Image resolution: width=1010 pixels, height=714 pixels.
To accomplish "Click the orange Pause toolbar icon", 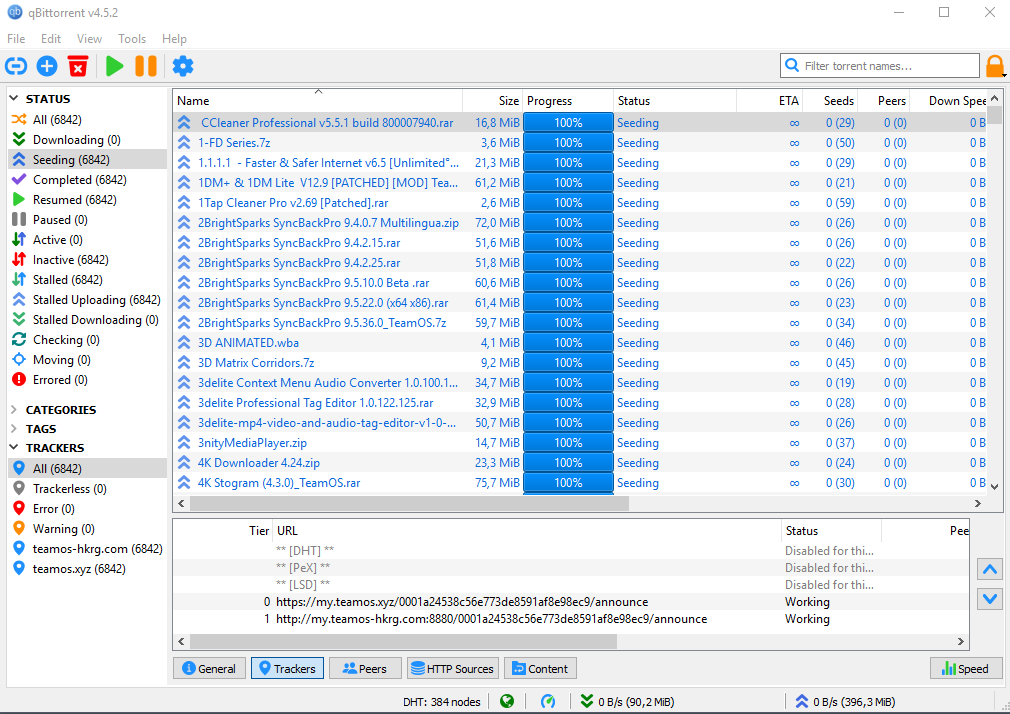I will point(146,66).
